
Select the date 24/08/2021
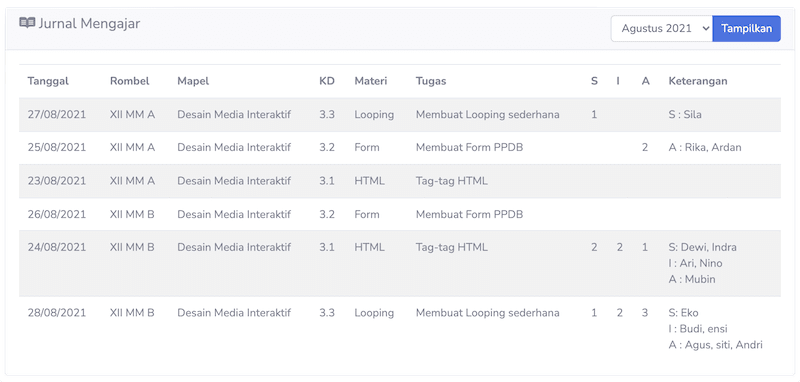pyautogui.click(x=57, y=247)
